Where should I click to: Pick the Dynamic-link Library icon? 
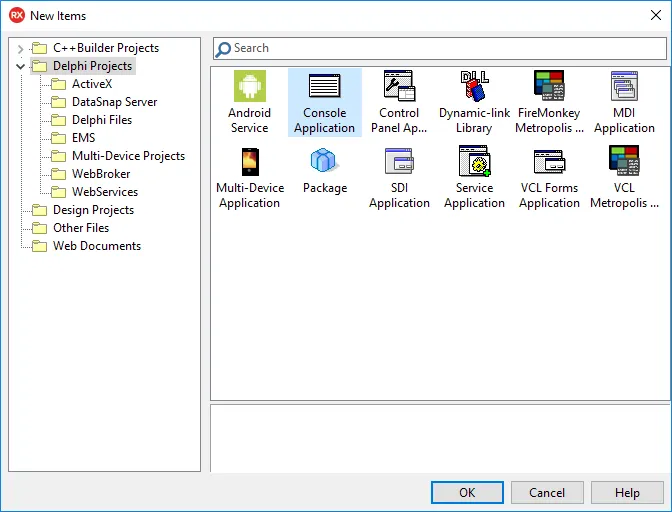point(474,86)
